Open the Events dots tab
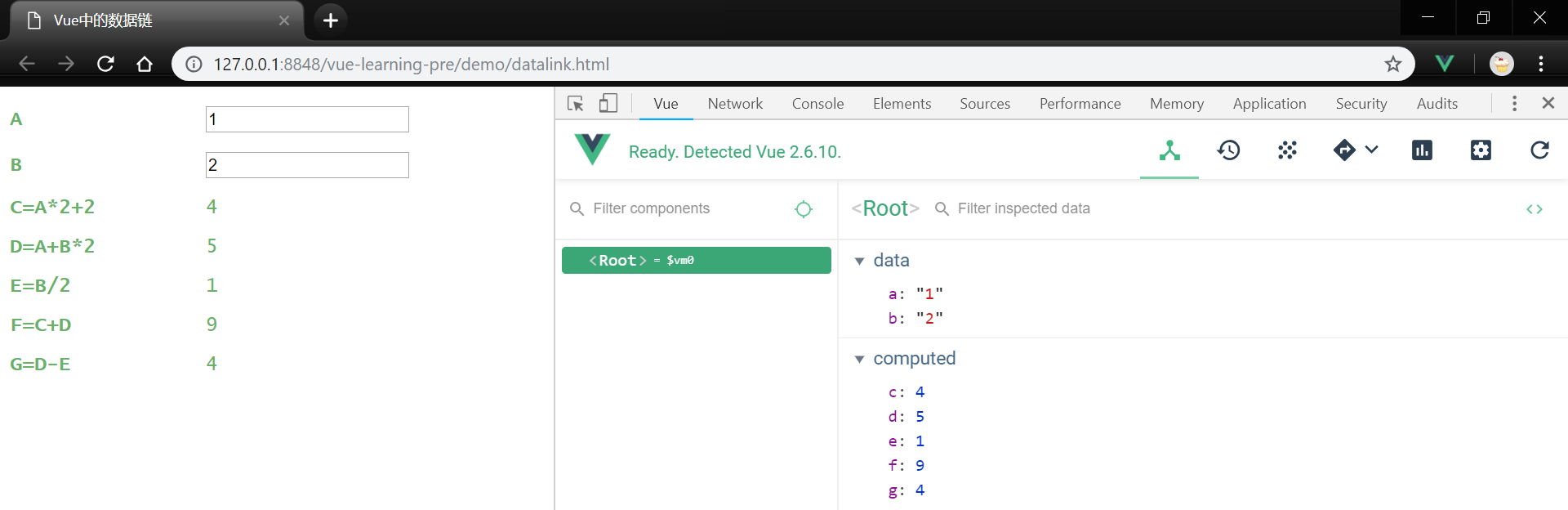The width and height of the screenshot is (1568, 510). click(x=1287, y=150)
